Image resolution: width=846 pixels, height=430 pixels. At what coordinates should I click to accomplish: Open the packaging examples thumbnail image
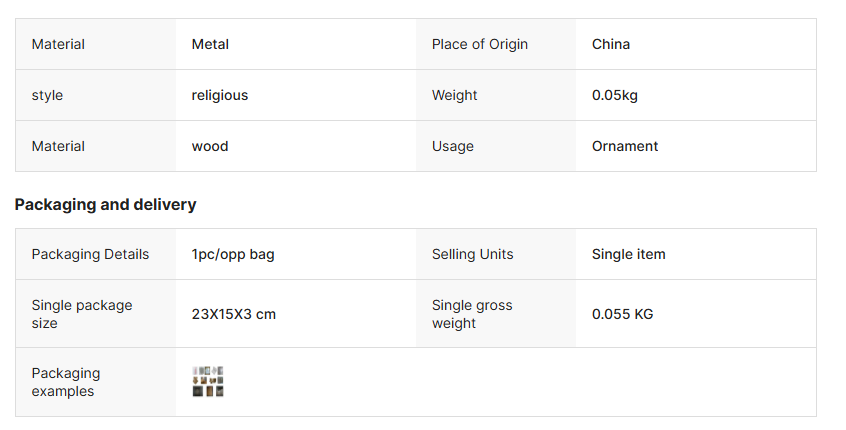[208, 382]
